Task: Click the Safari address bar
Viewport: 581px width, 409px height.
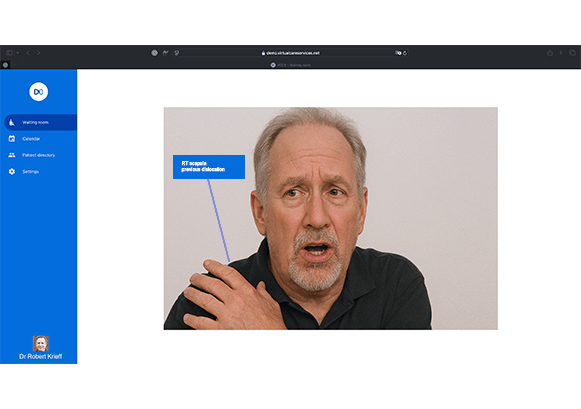Action: (291, 53)
